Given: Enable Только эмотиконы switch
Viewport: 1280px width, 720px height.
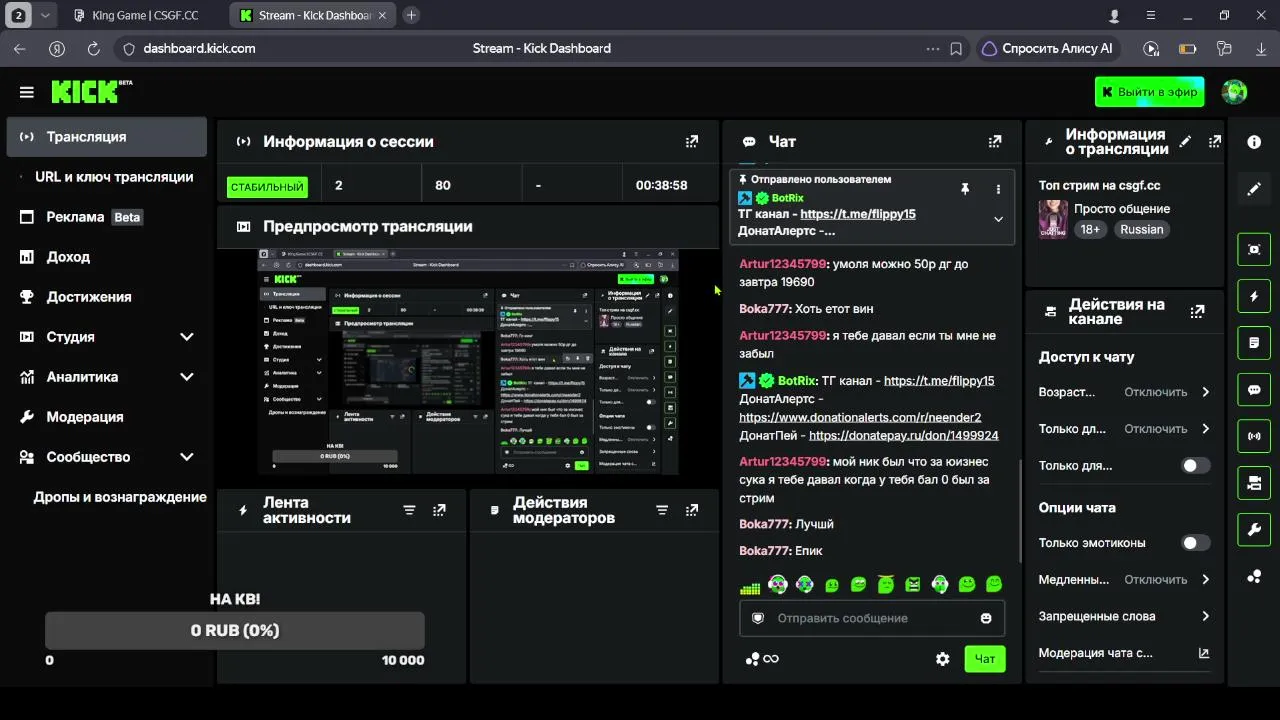Looking at the screenshot, I should (1195, 543).
